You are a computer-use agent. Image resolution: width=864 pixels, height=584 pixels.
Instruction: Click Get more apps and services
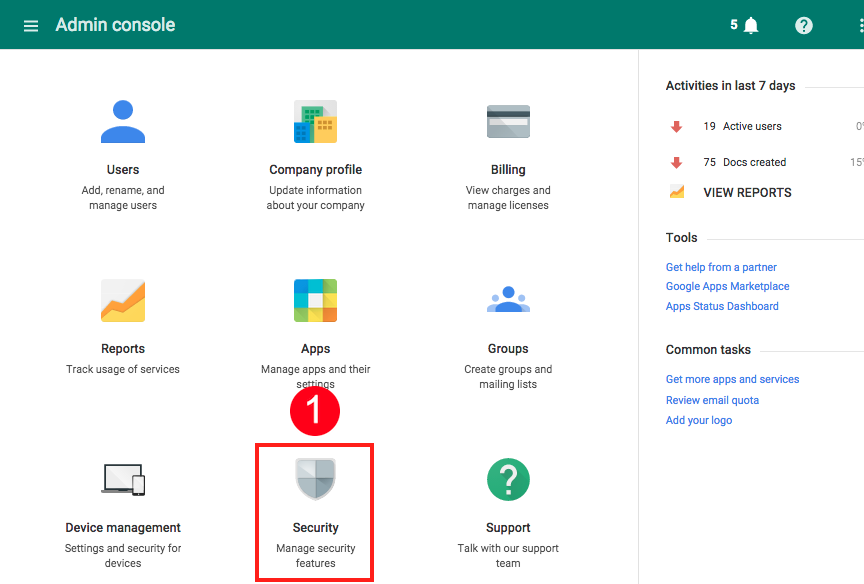coord(732,380)
